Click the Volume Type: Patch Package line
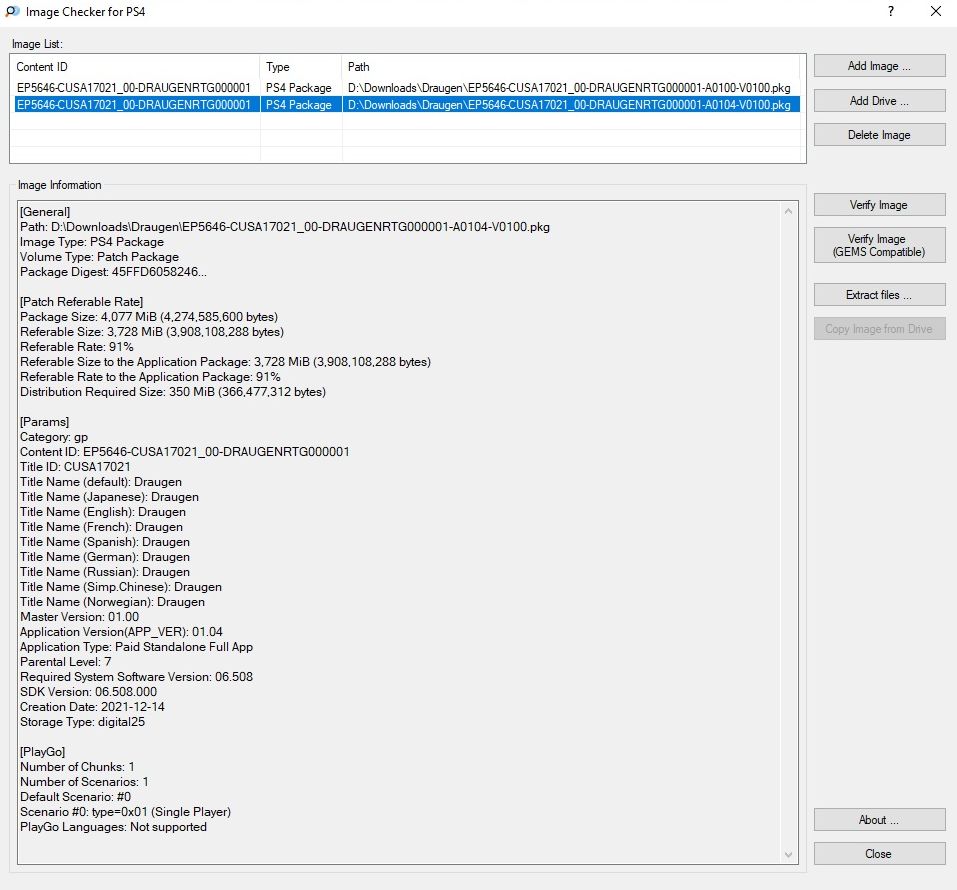 tap(99, 257)
